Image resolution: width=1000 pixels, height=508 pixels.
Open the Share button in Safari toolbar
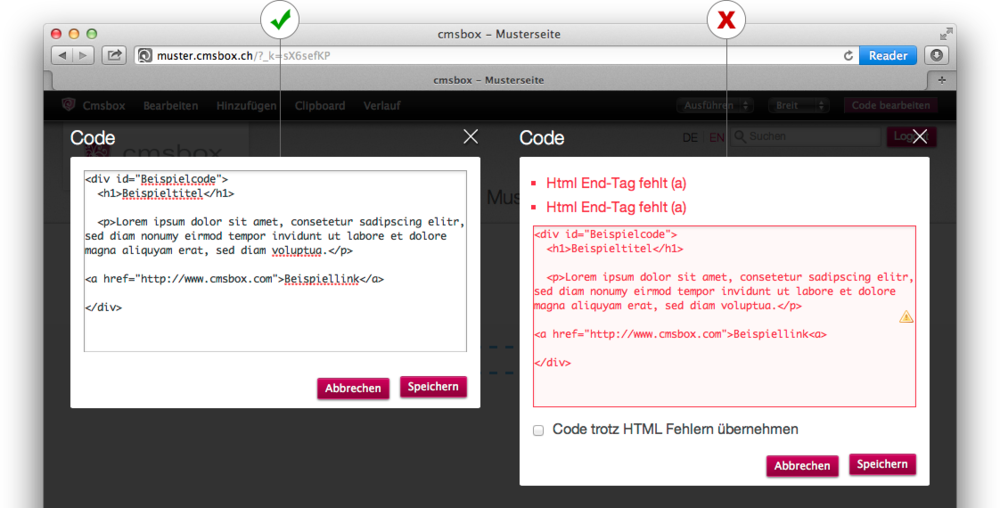click(114, 55)
